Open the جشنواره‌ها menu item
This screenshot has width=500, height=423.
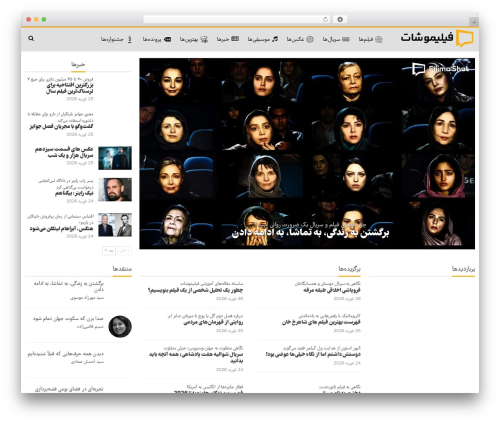(x=112, y=39)
